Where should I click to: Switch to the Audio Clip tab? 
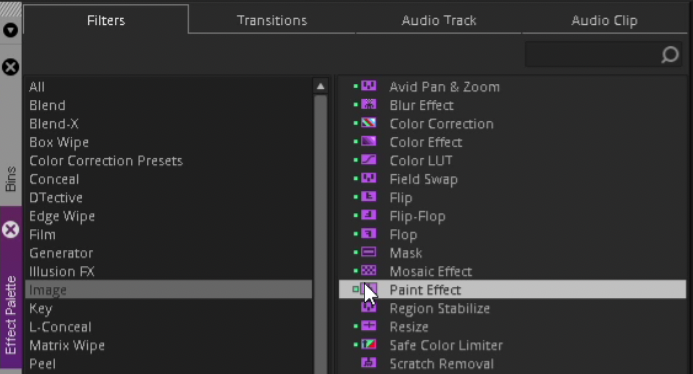604,20
